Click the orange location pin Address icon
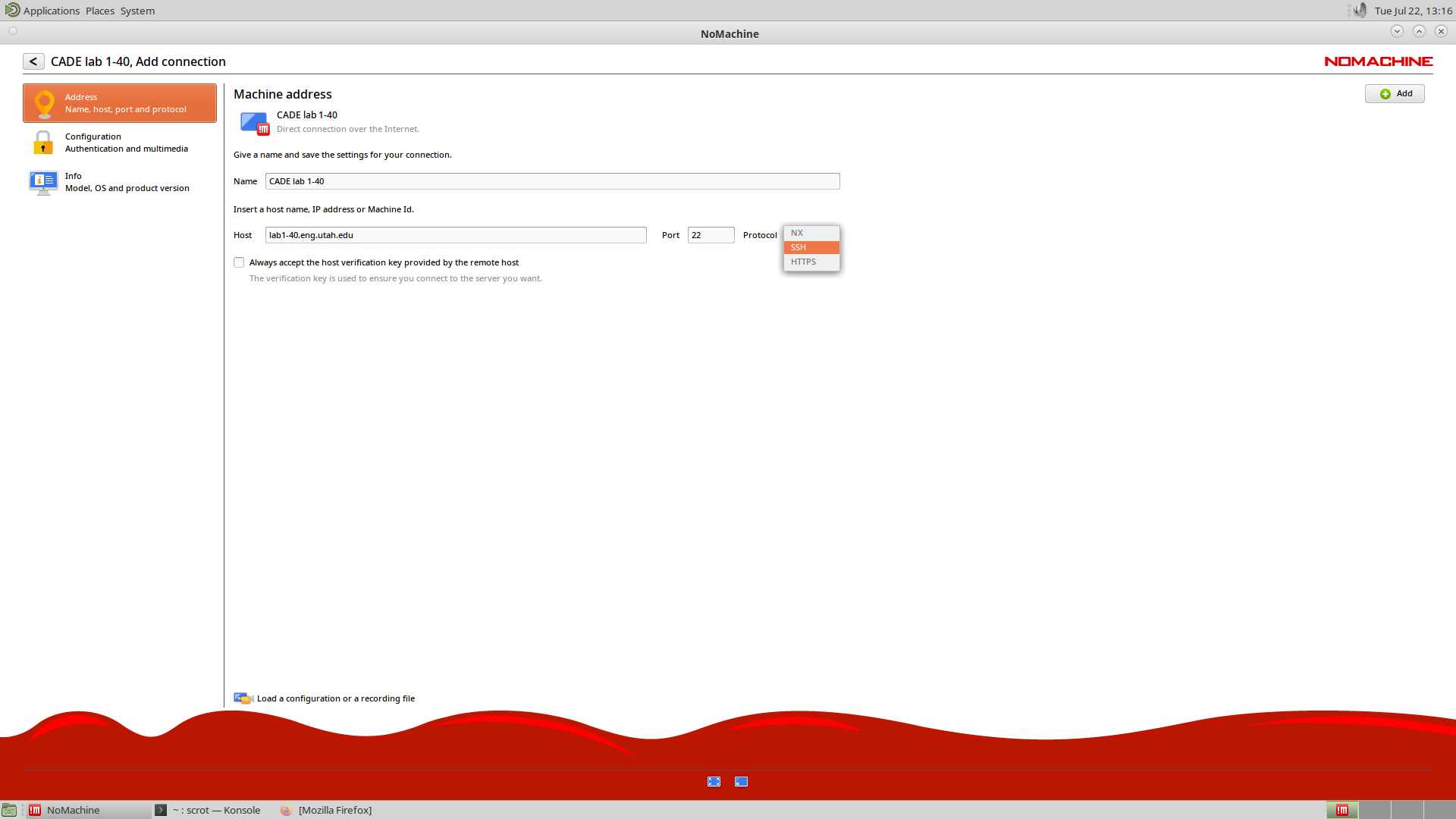 (x=45, y=104)
